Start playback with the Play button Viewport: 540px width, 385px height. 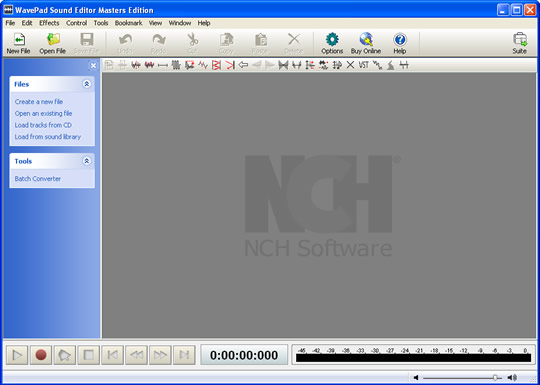click(x=17, y=355)
